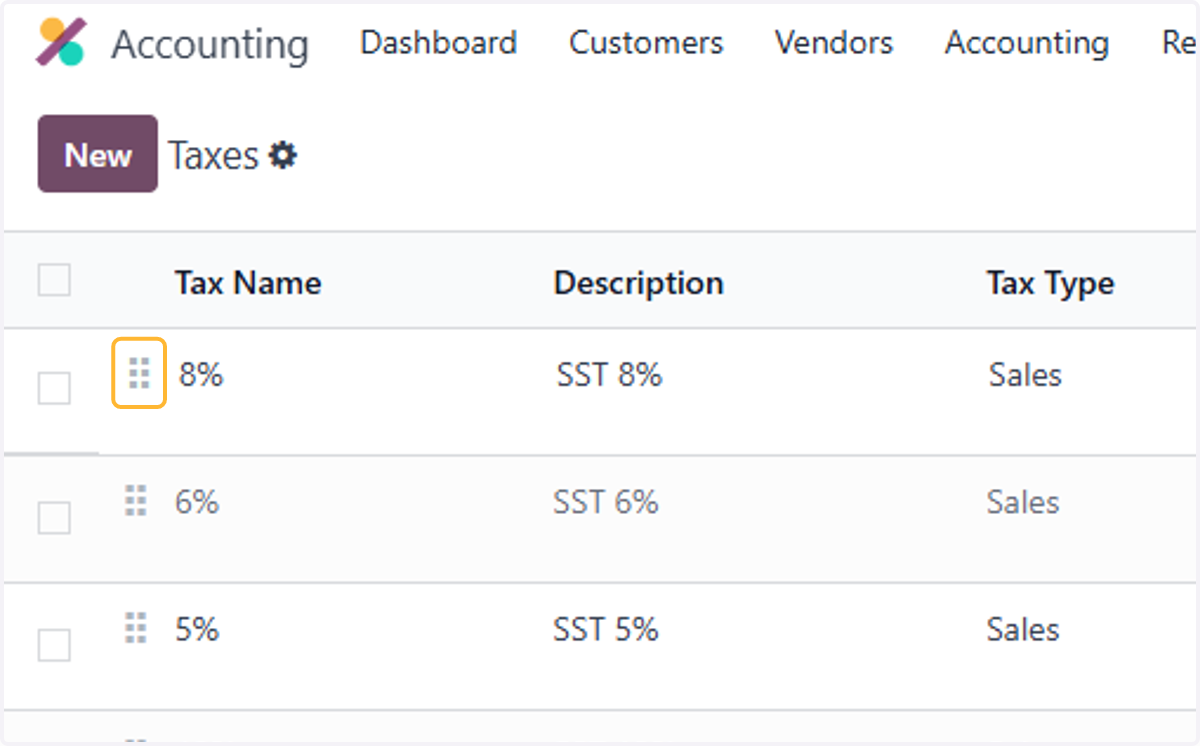The width and height of the screenshot is (1200, 746).
Task: Check the box for the 5% tax row
Action: (x=54, y=645)
